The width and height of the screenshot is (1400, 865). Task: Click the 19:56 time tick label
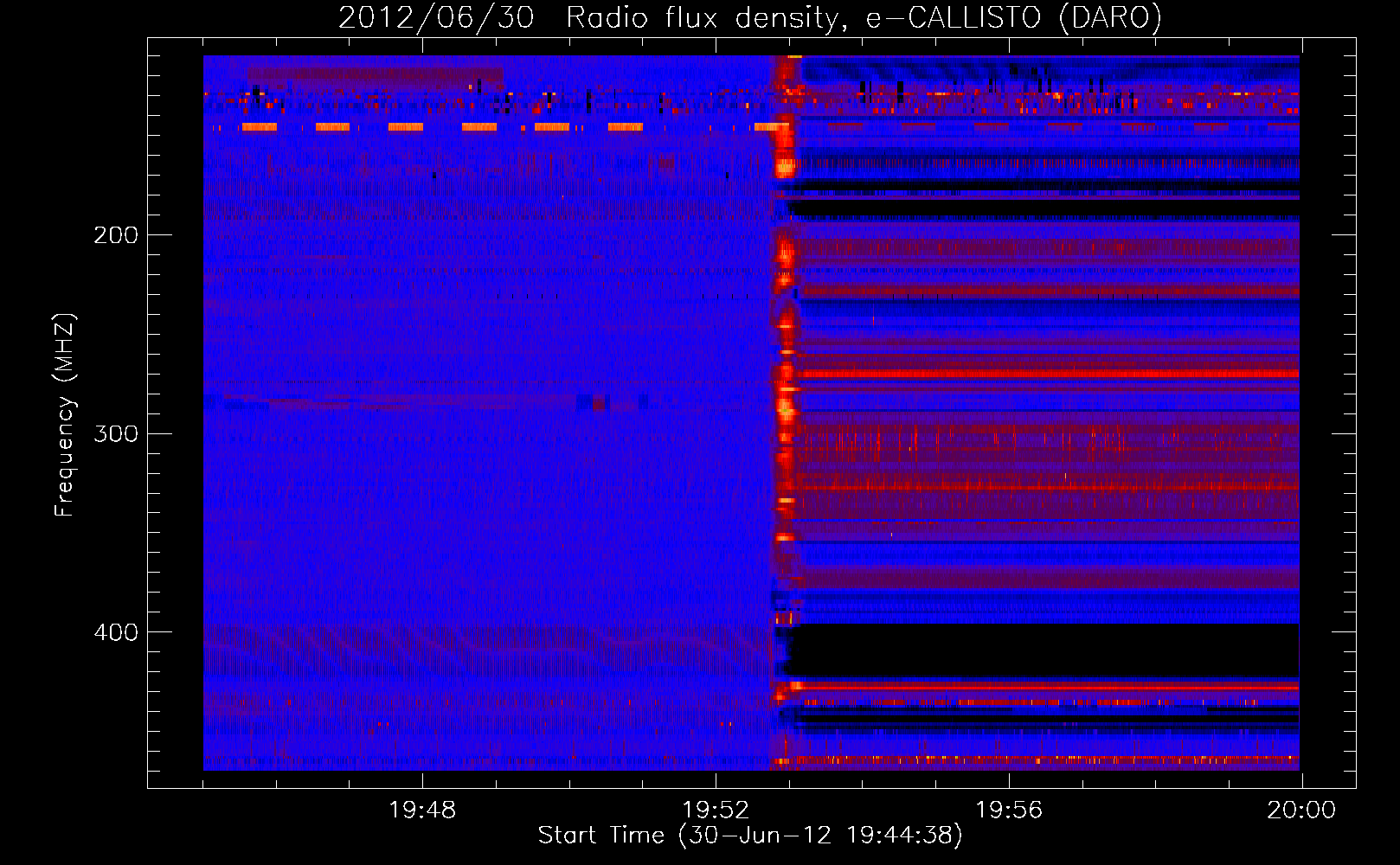[x=1009, y=811]
